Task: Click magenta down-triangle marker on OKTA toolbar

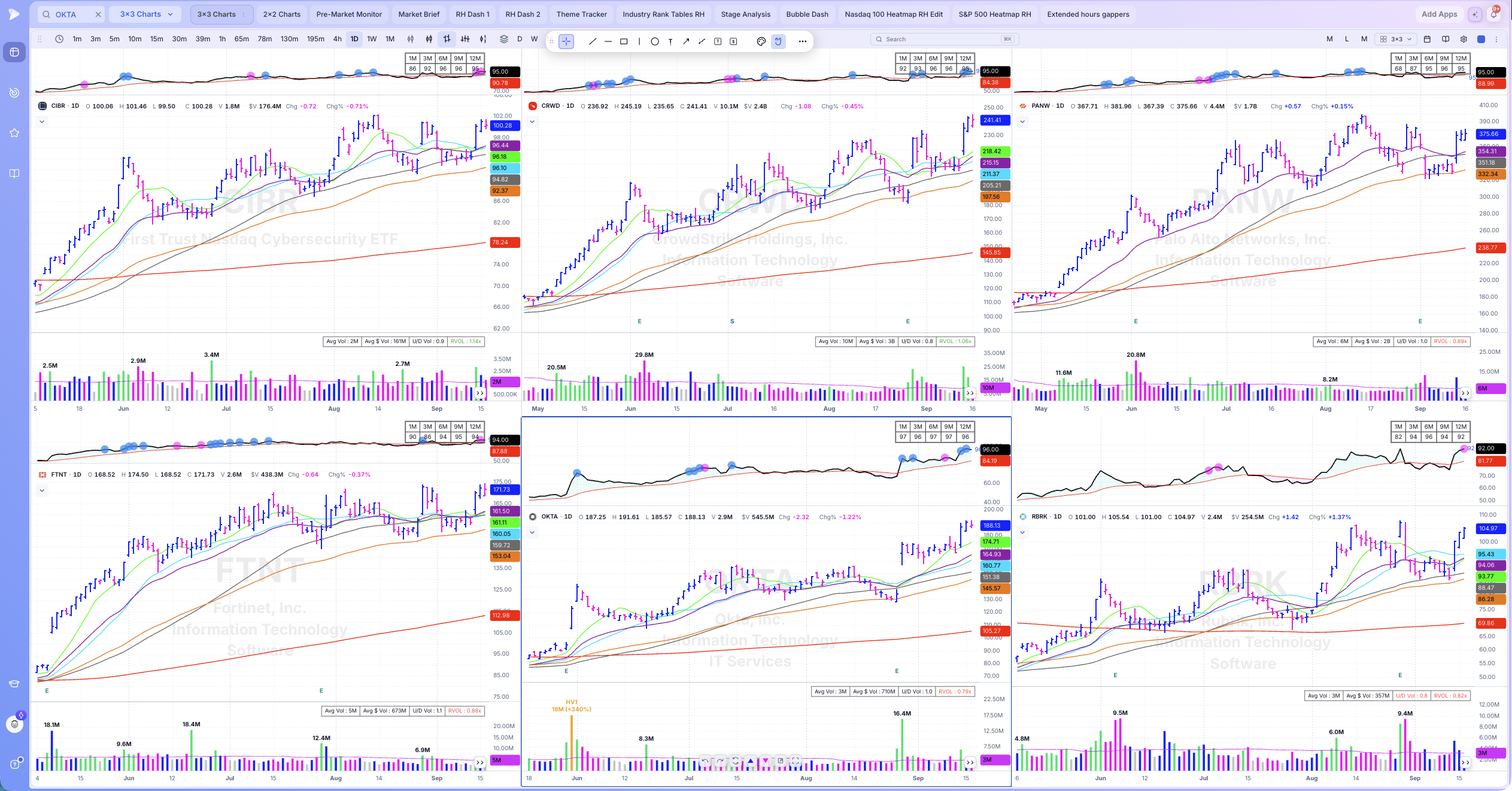Action: [x=766, y=761]
